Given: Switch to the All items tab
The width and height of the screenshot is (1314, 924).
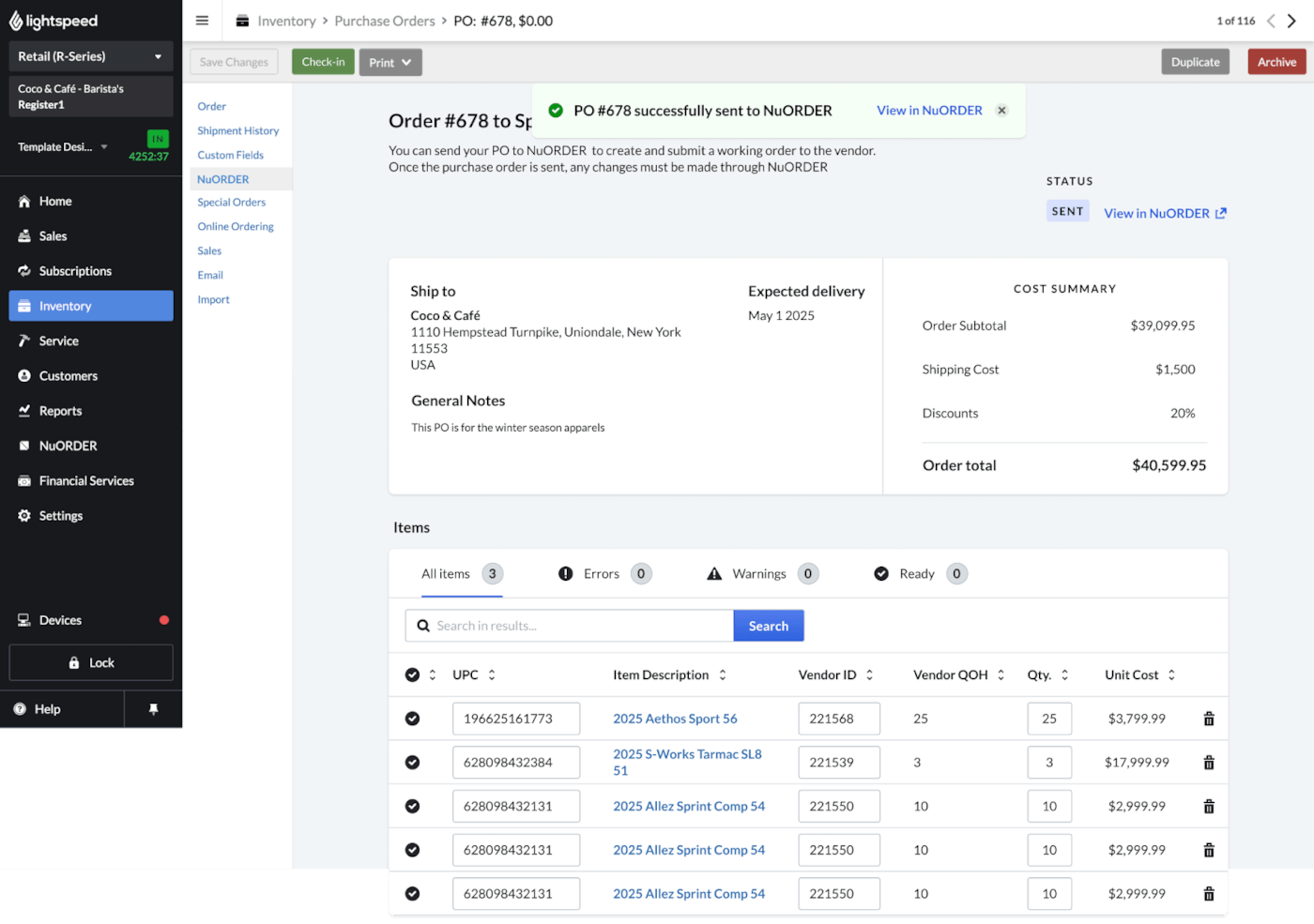Looking at the screenshot, I should click(x=462, y=574).
